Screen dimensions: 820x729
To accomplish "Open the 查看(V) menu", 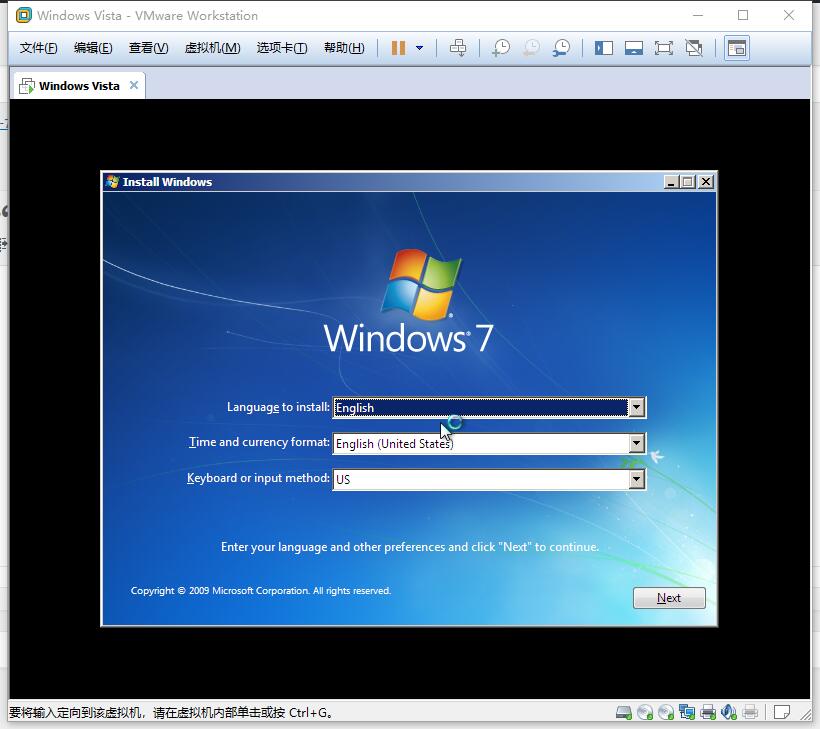I will click(149, 48).
